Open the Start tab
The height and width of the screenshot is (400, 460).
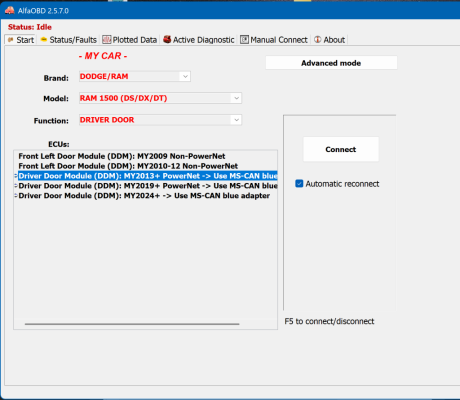[20, 40]
